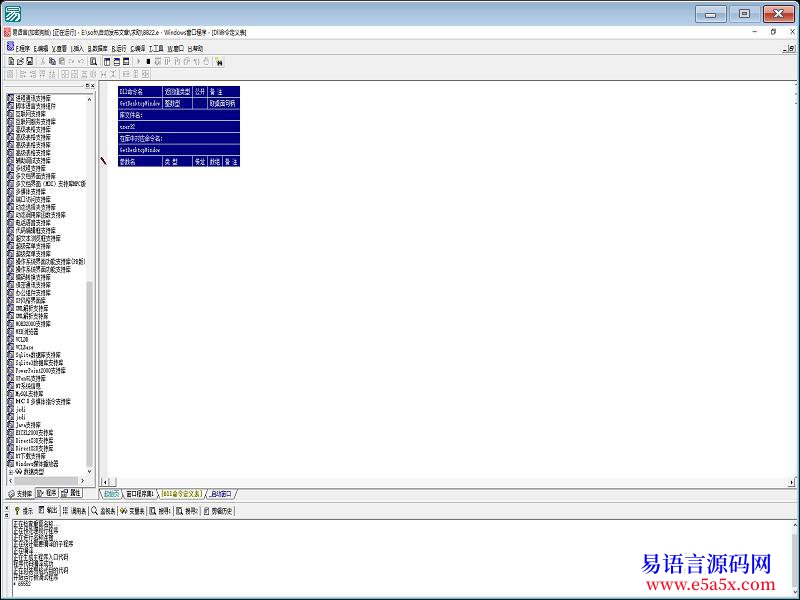Open the 变量表 variables tab

(134, 511)
